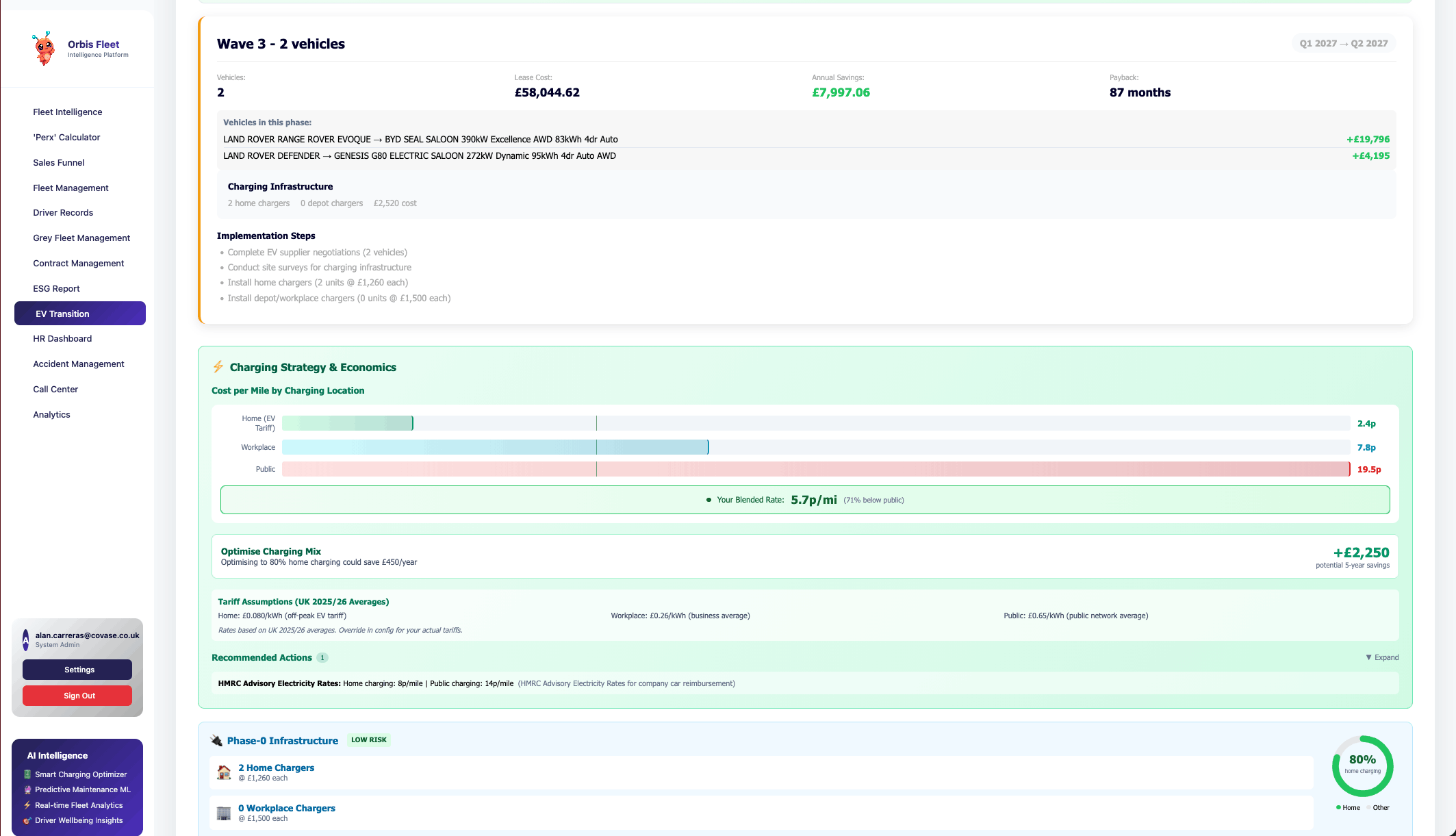Click the house icon for Home Chargers
The width and height of the screenshot is (1456, 836).
pos(224,772)
